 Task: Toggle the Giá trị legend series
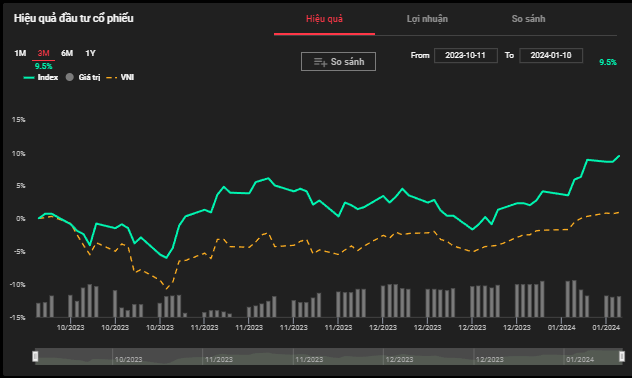pos(83,77)
